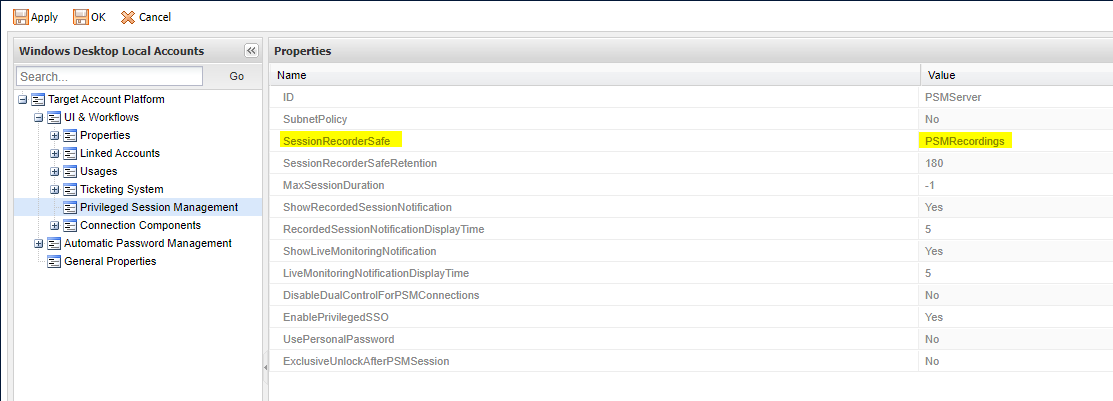Click the Target Account Platform node icon
The height and width of the screenshot is (401, 1113).
coord(39,100)
